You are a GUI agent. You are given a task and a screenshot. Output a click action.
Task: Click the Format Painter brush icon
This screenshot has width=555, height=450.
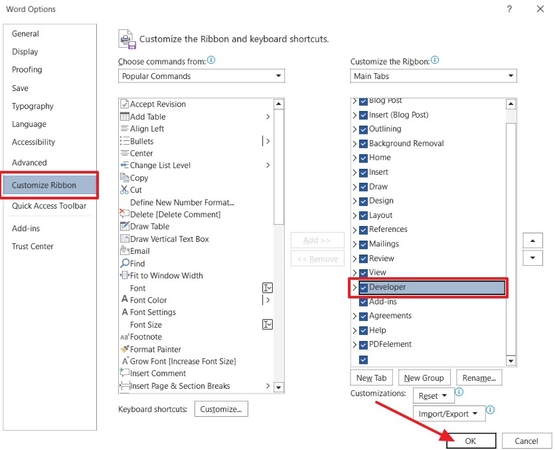[125, 349]
